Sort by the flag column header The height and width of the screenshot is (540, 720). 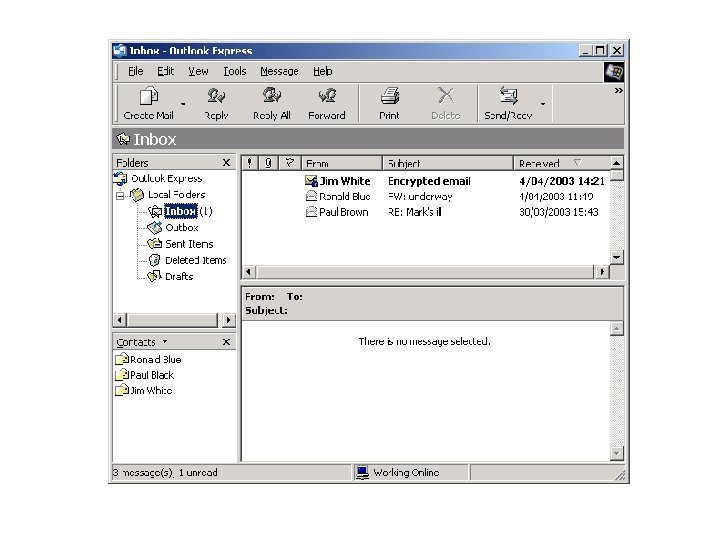pyautogui.click(x=290, y=163)
